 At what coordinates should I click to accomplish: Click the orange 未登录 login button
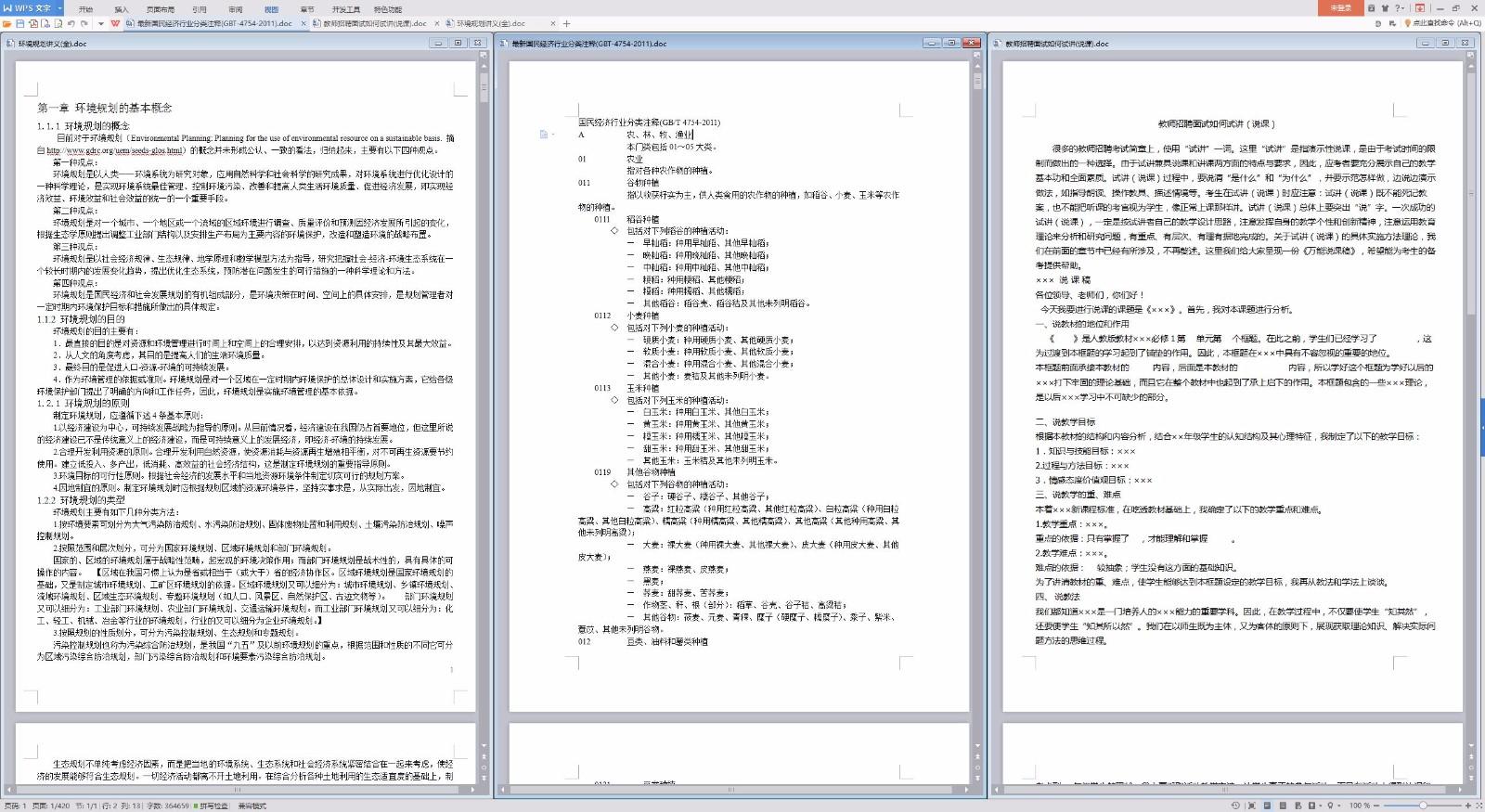(x=1340, y=8)
